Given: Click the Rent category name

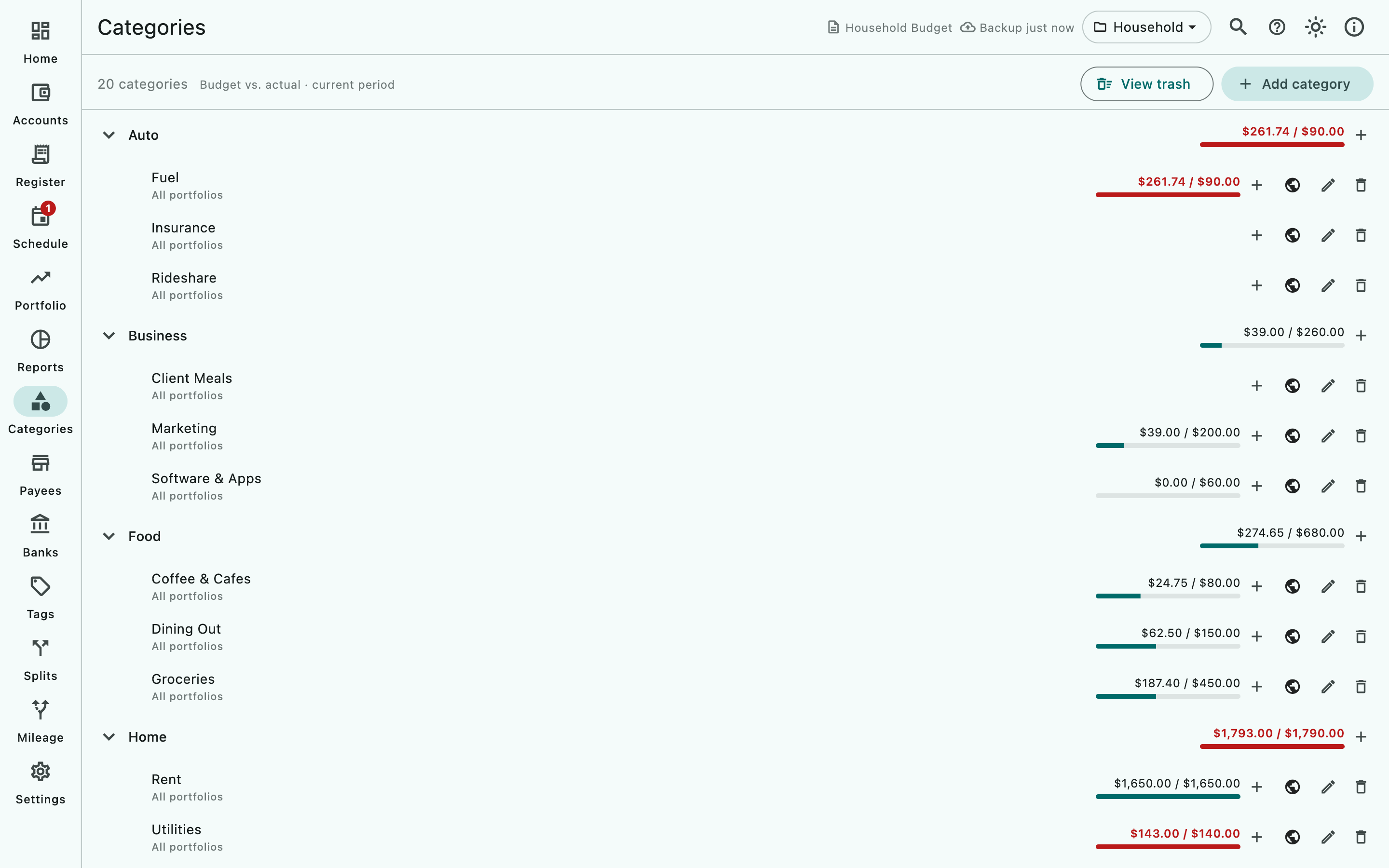Looking at the screenshot, I should pyautogui.click(x=166, y=780).
